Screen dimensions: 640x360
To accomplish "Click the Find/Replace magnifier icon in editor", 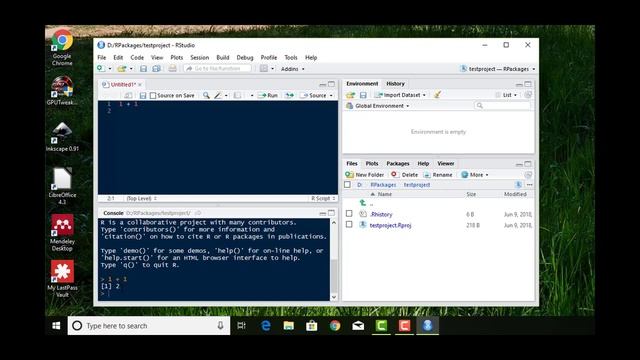I will click(x=207, y=96).
